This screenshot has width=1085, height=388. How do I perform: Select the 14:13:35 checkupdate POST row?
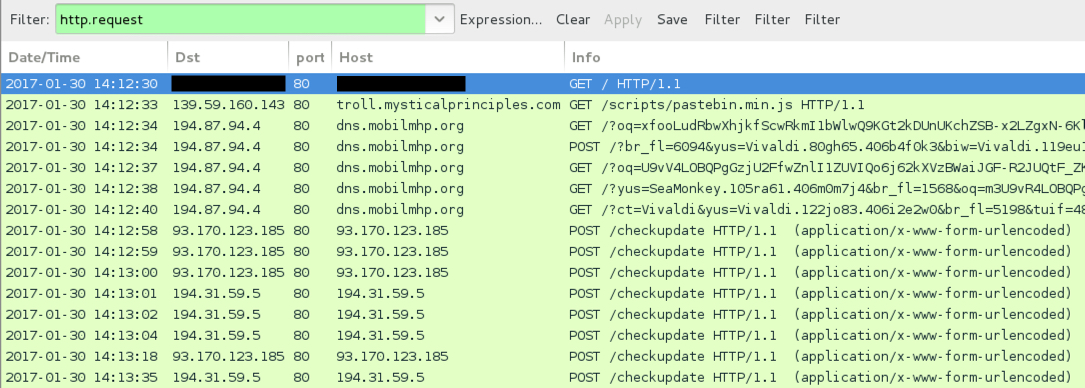point(542,377)
